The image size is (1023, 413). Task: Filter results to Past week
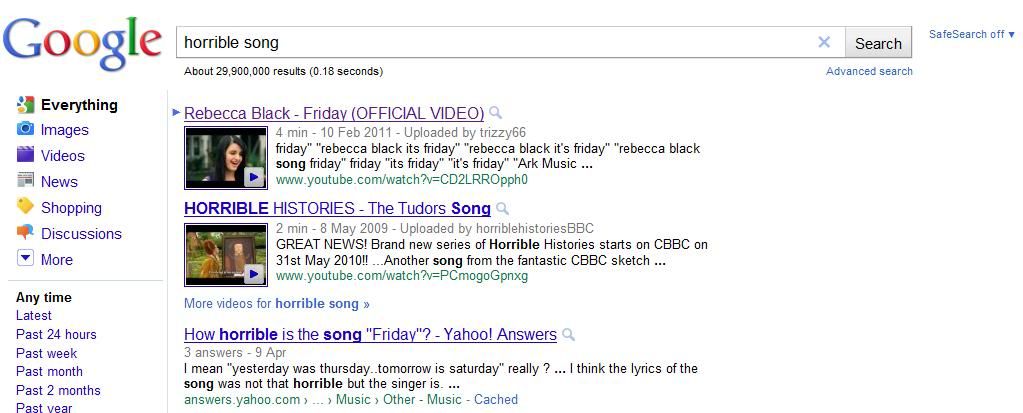pyautogui.click(x=46, y=353)
